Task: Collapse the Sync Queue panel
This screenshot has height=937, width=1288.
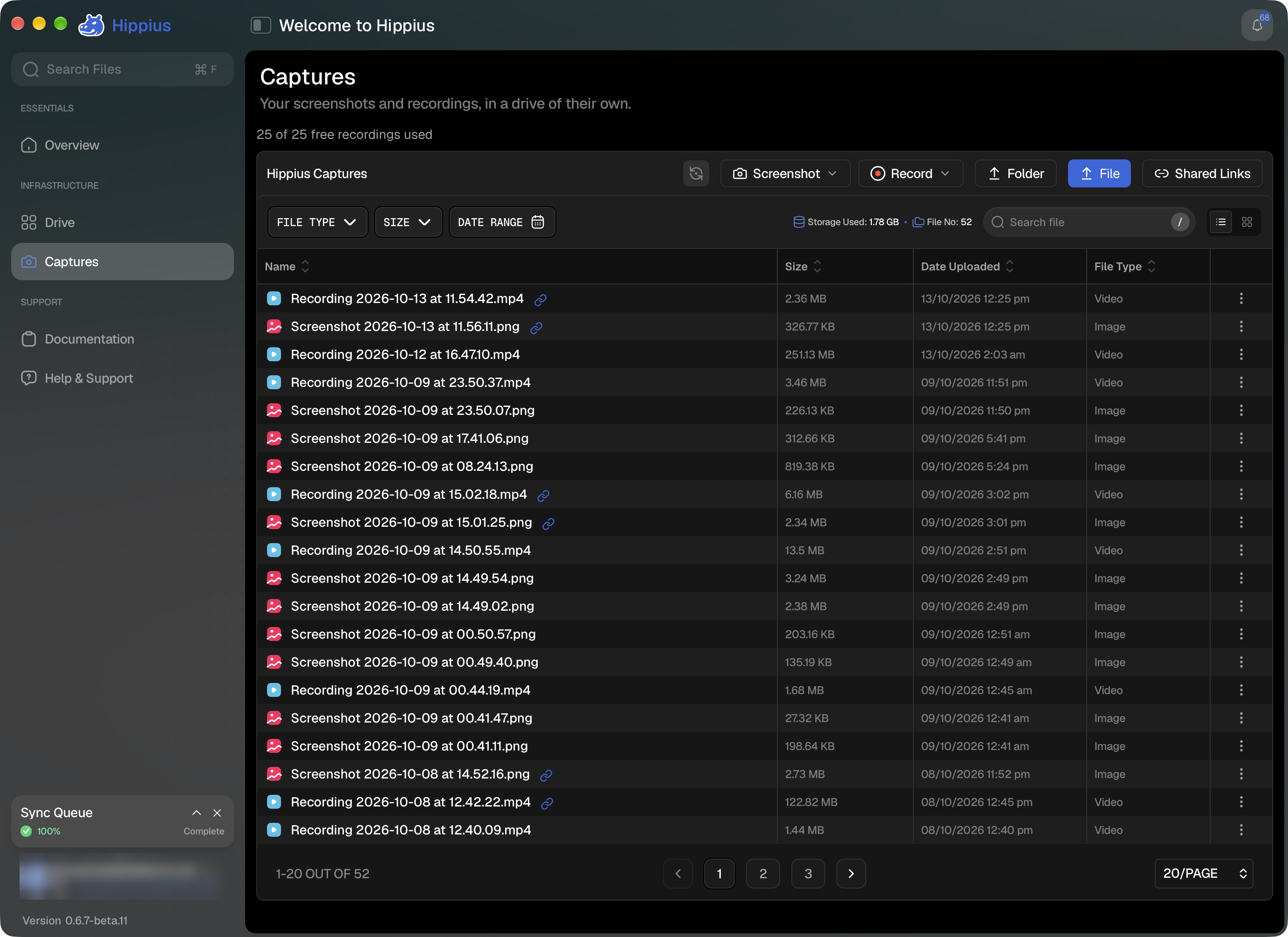Action: 197,813
